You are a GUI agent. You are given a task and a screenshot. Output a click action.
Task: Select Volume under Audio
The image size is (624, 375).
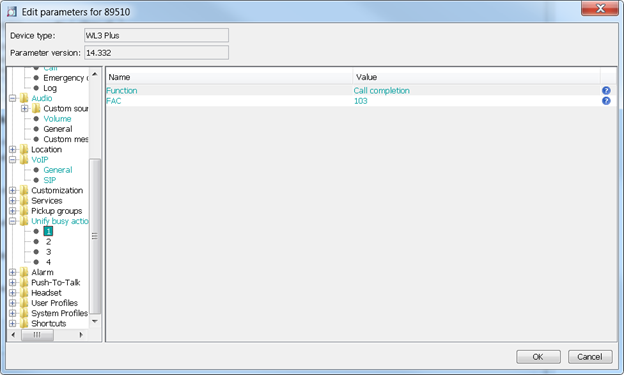[57, 119]
